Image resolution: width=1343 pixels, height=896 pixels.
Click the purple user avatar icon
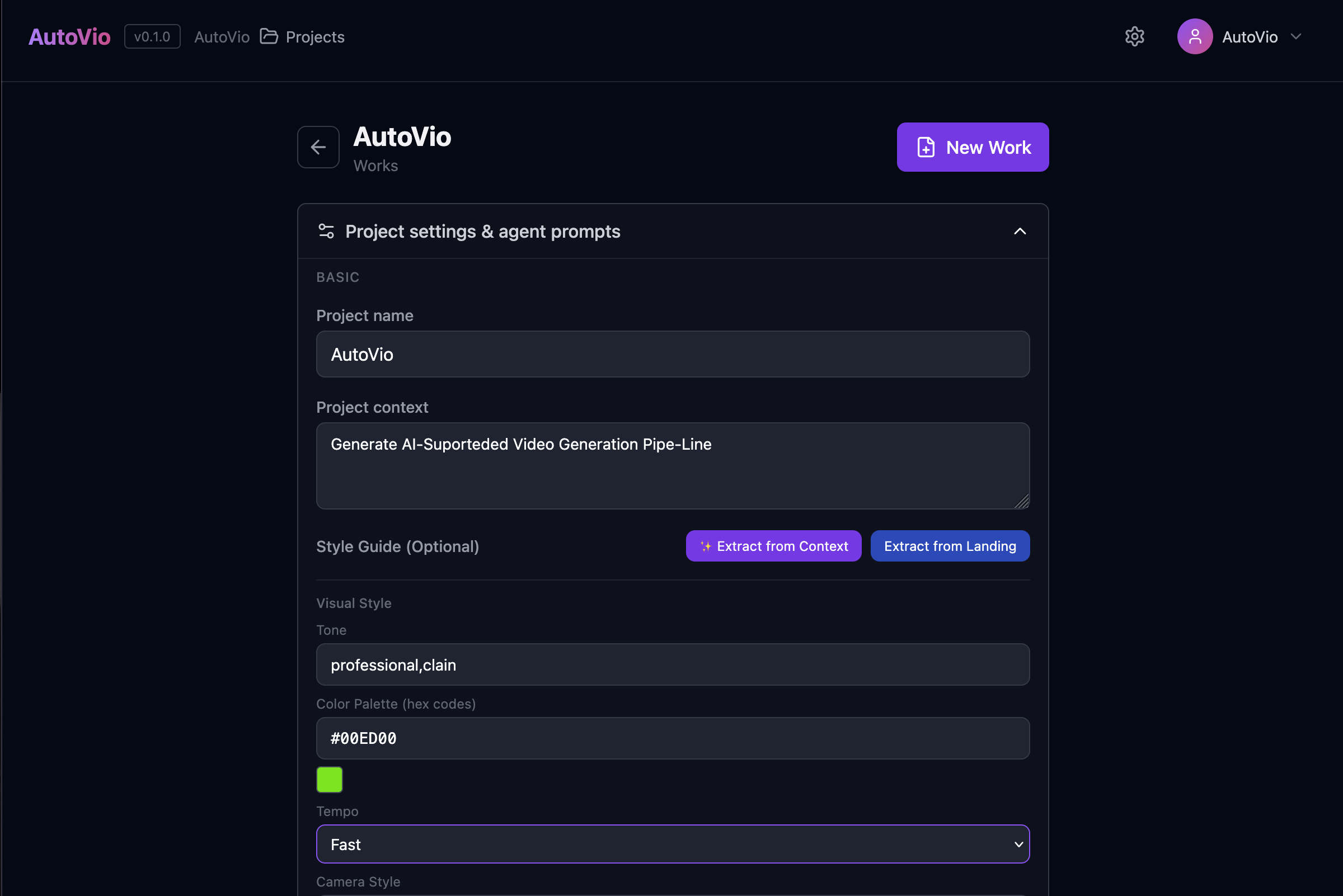1194,36
